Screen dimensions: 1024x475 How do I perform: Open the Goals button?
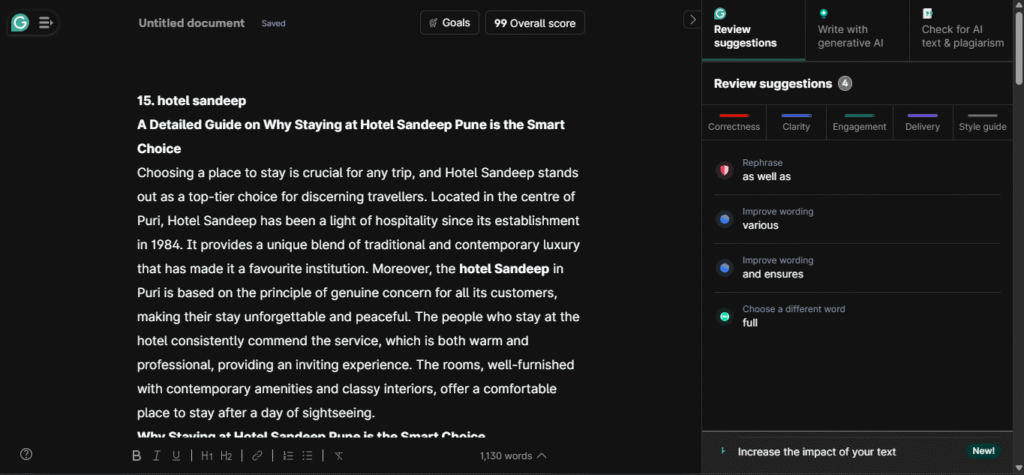pos(449,22)
